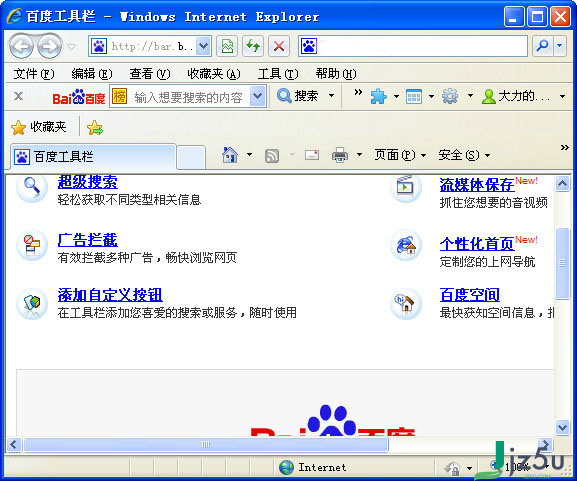577x481 pixels.
Task: Click the 搜索 button on Baidu toolbar
Action: point(297,96)
